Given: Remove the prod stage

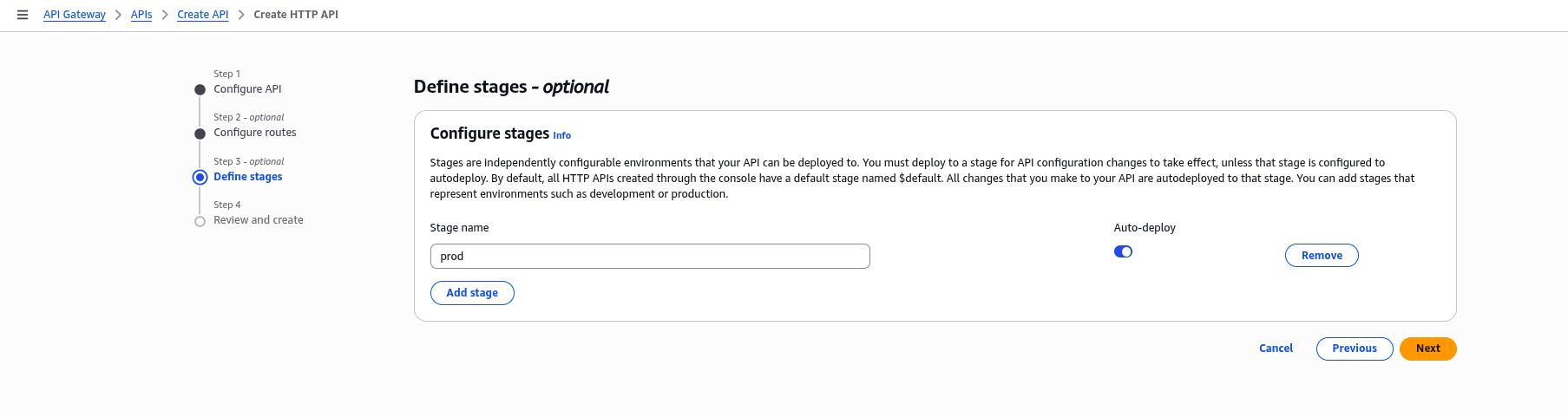Looking at the screenshot, I should [x=1321, y=256].
